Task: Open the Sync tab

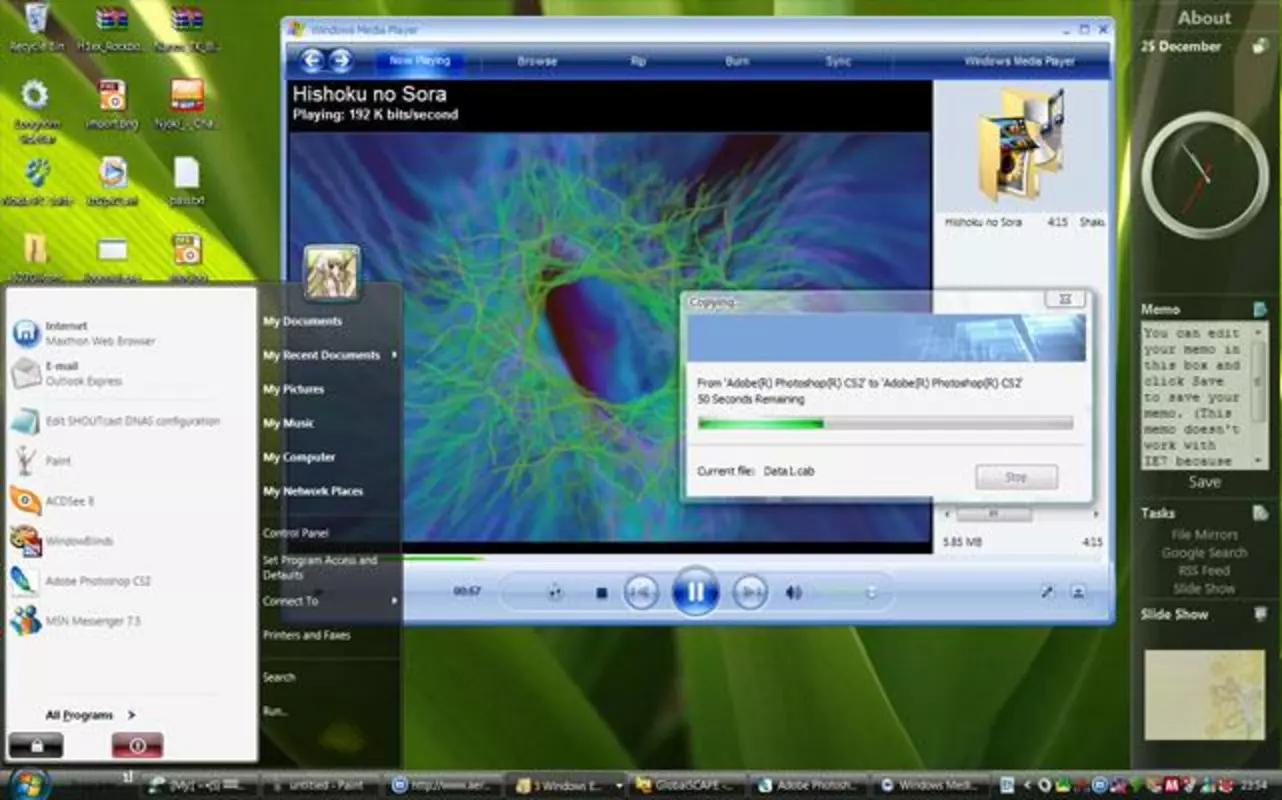Action: point(838,61)
